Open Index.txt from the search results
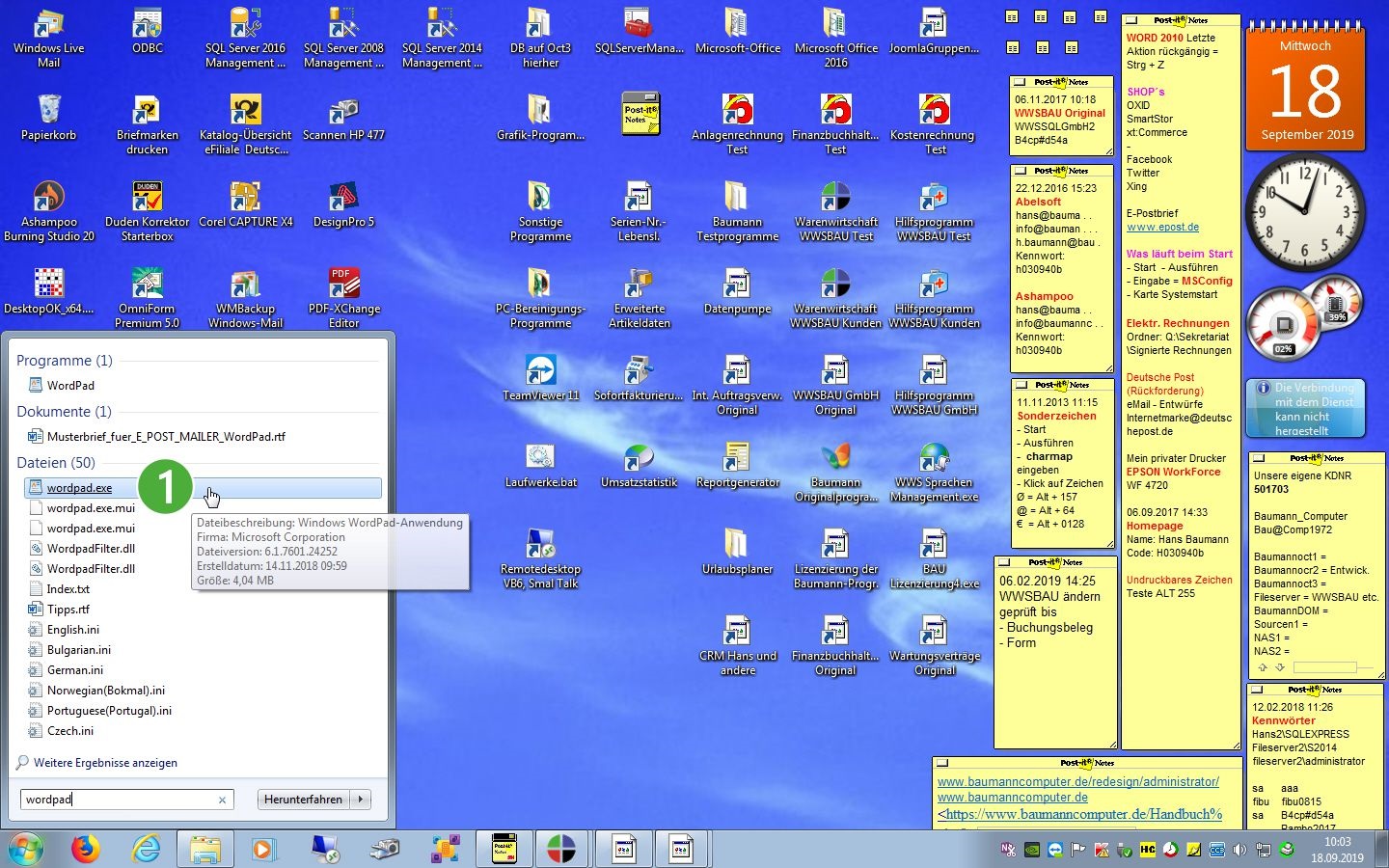1389x868 pixels. [68, 589]
